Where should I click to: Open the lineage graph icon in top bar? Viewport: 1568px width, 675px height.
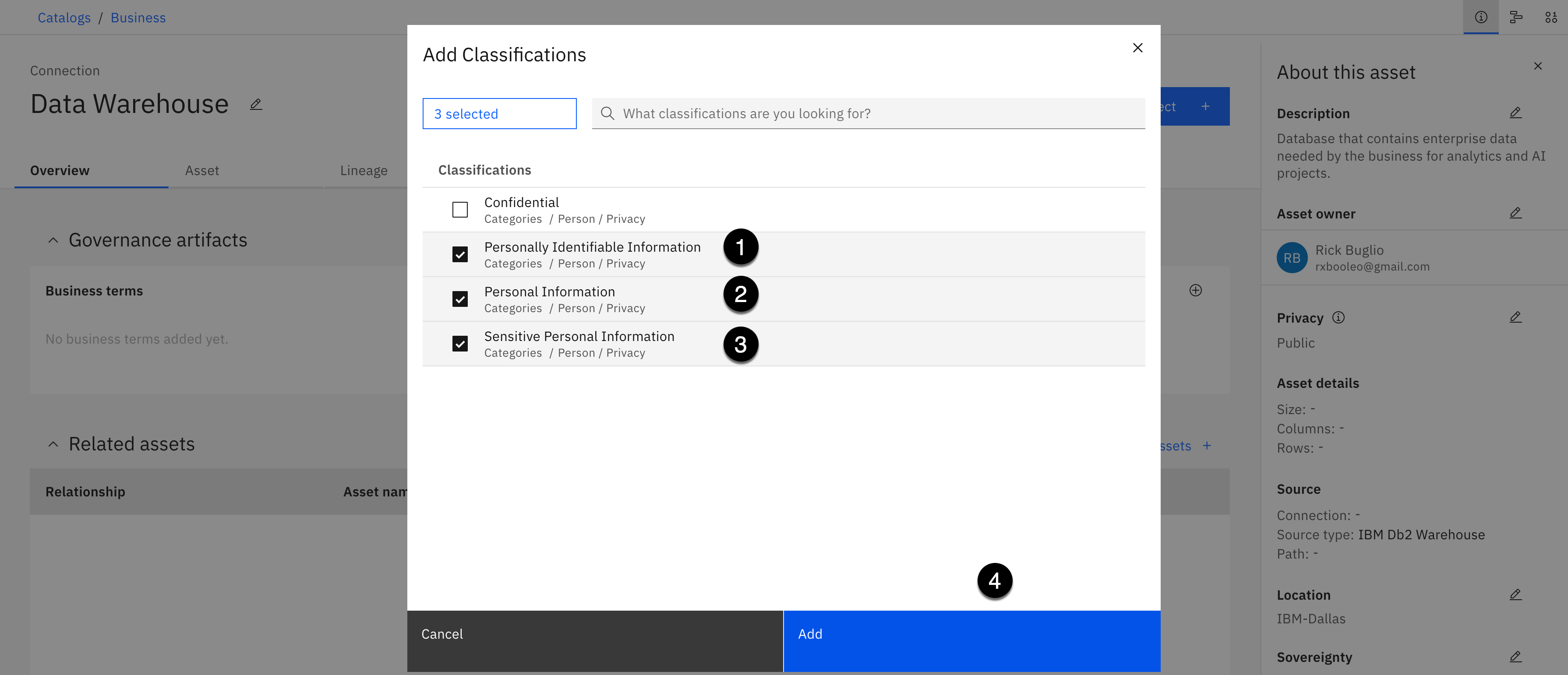pyautogui.click(x=1515, y=17)
